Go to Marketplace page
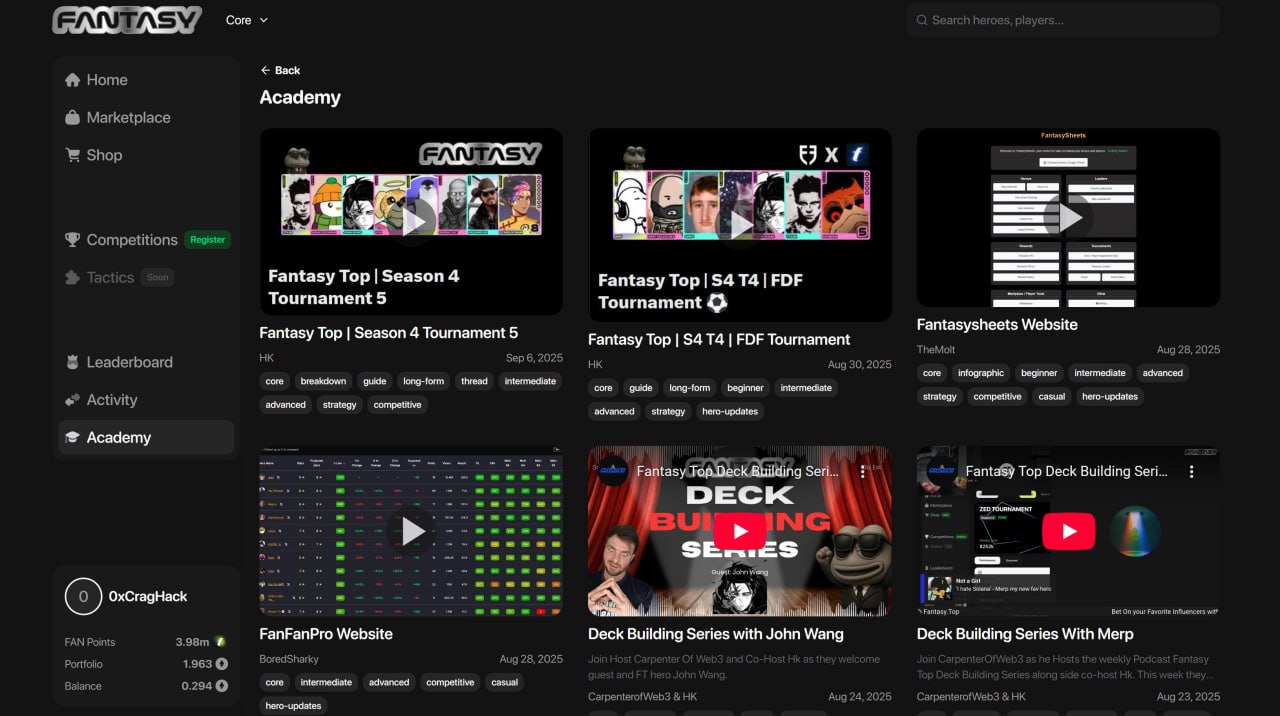The height and width of the screenshot is (716, 1280). click(x=146, y=117)
